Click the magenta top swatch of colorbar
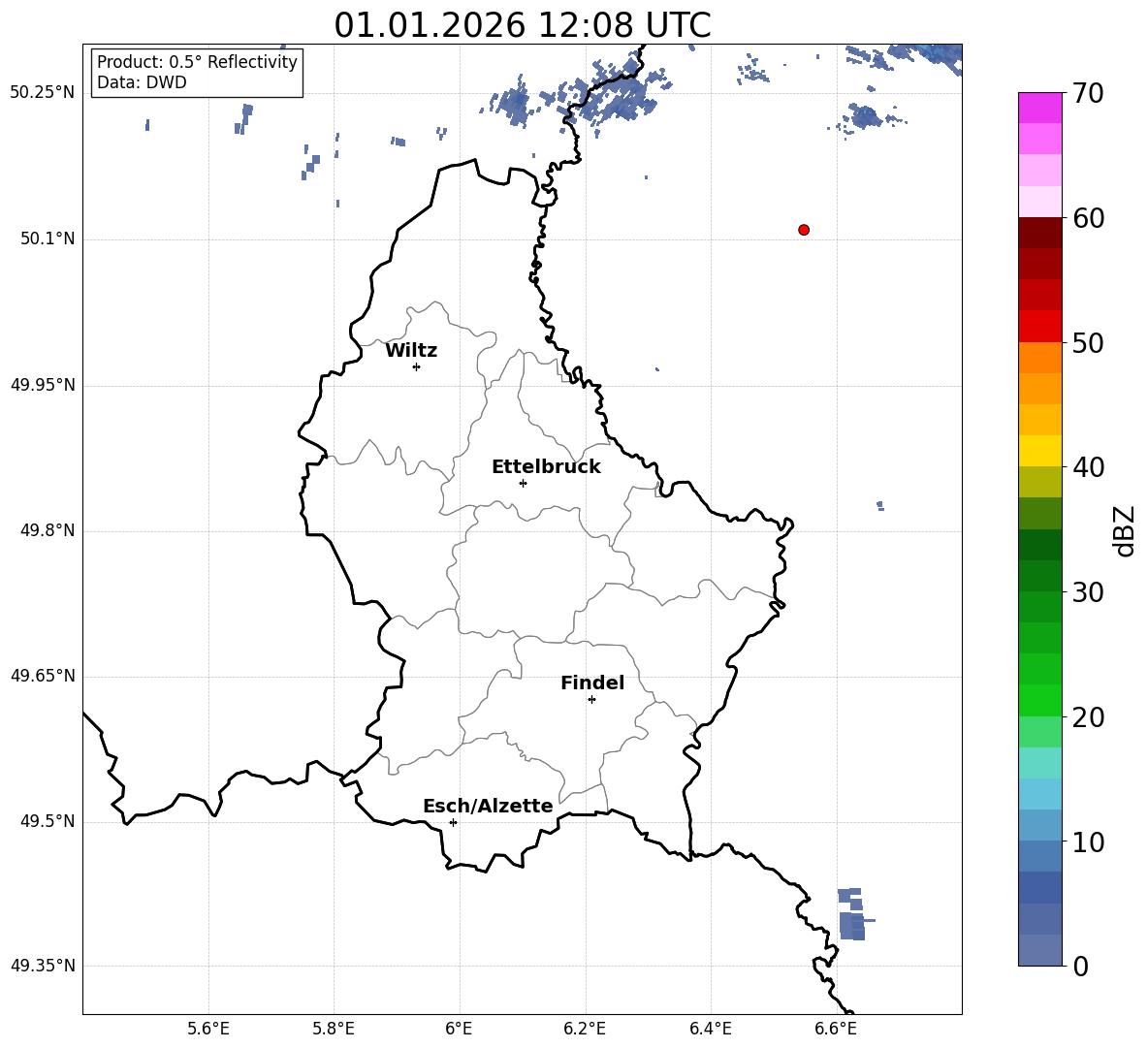 tap(1039, 108)
